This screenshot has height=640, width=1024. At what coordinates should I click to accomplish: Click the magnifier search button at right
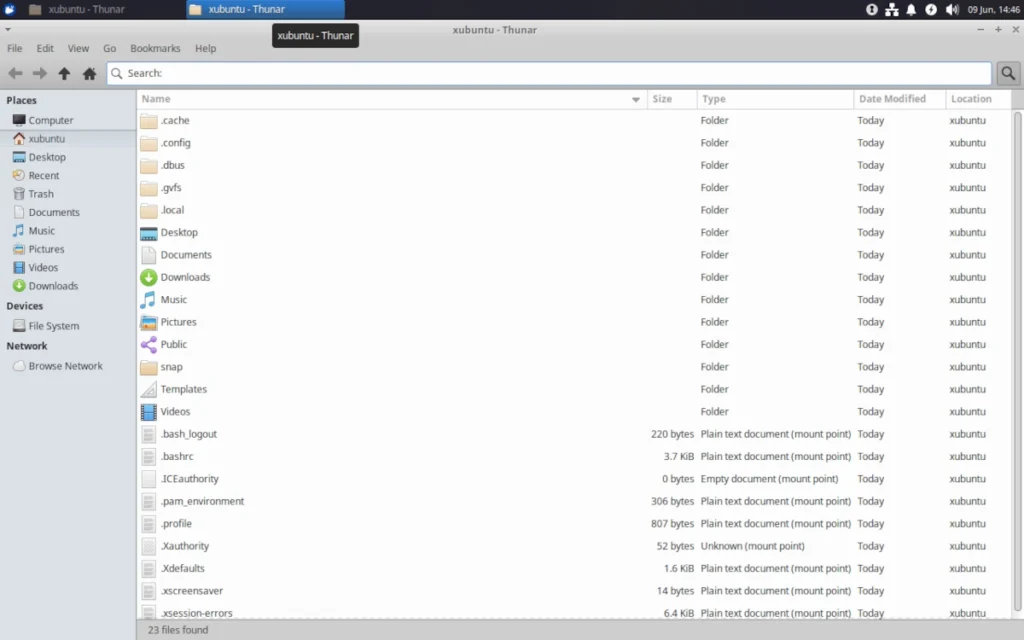[1008, 73]
